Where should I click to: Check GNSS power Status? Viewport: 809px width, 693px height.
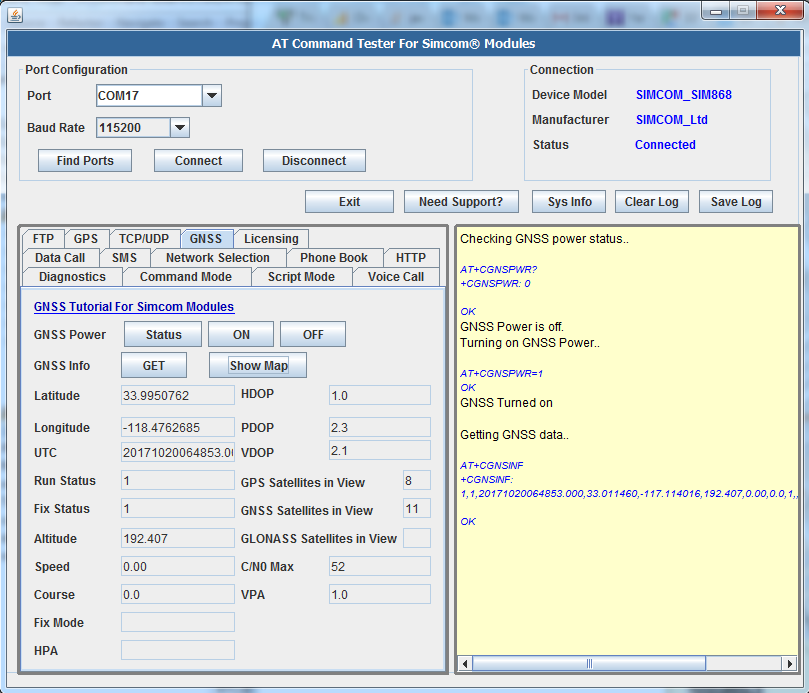[162, 334]
